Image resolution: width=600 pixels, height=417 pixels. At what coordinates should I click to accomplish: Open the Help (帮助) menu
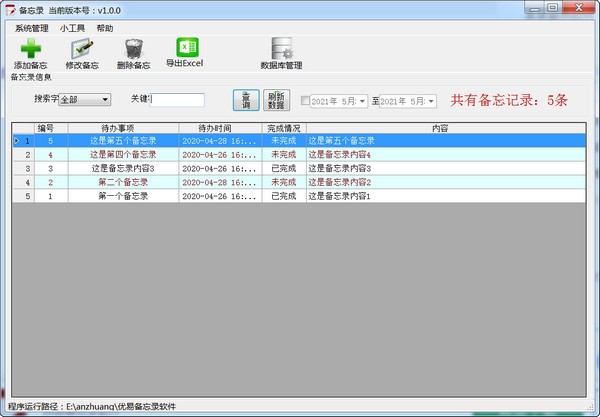(x=105, y=28)
